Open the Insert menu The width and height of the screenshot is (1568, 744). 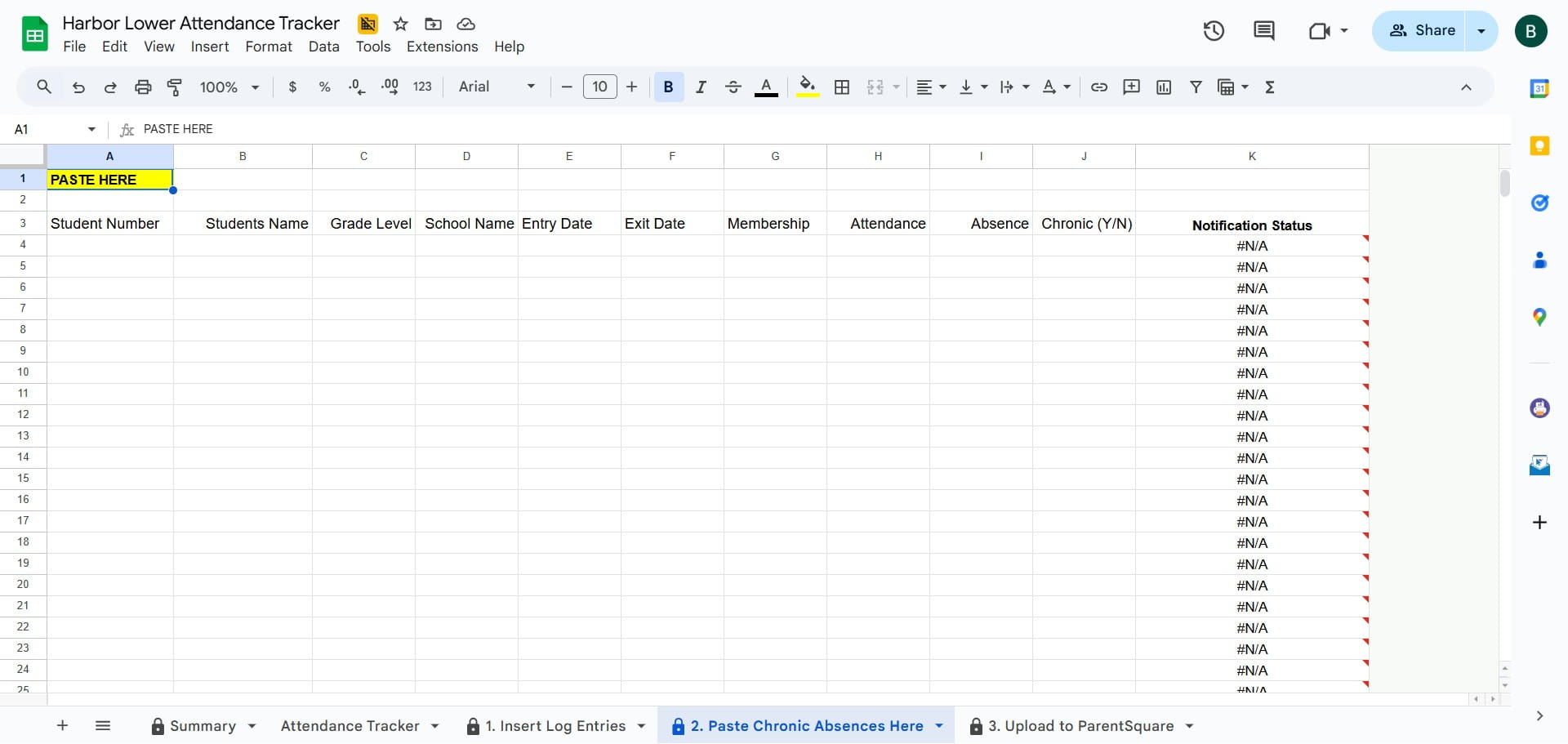pos(210,47)
